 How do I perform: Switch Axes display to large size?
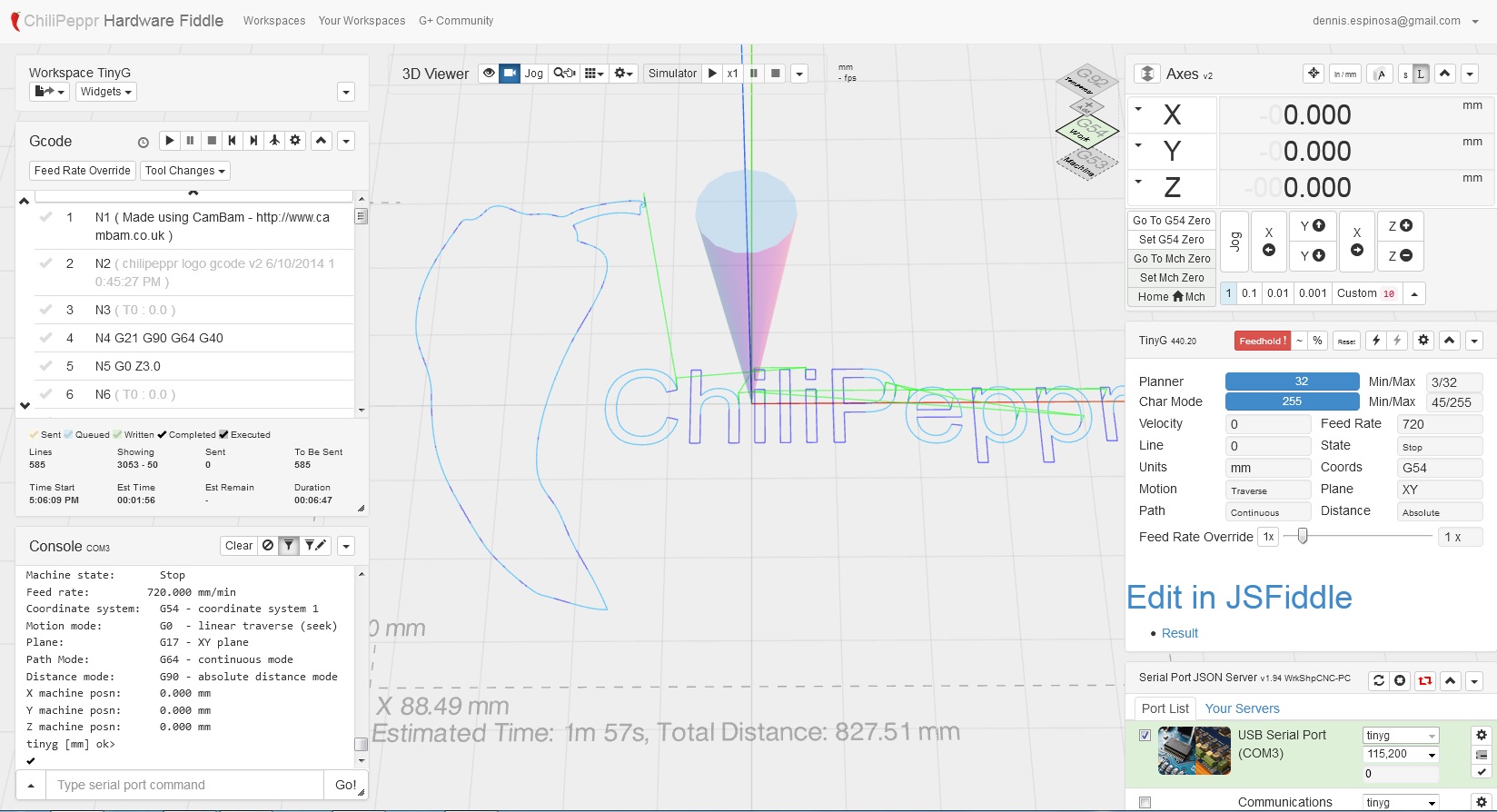[x=1421, y=74]
